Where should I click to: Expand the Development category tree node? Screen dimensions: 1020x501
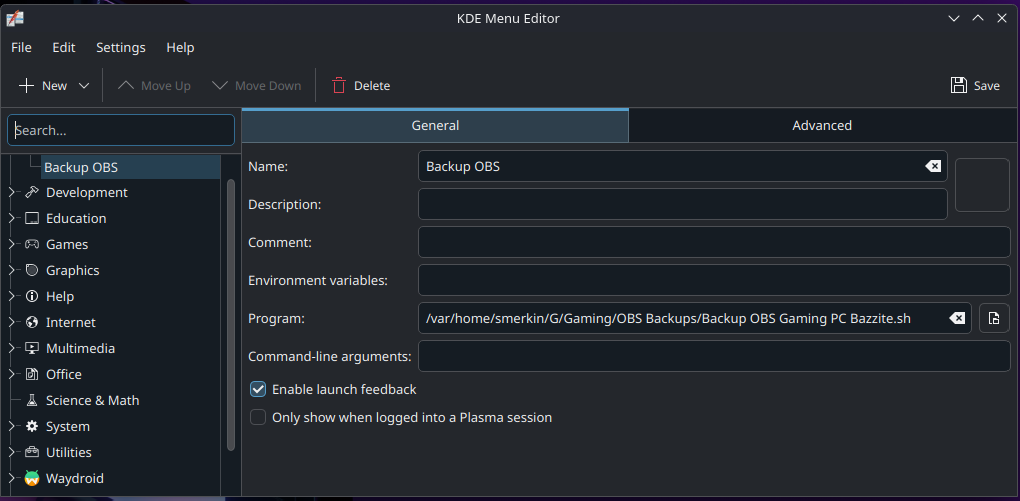[12, 192]
